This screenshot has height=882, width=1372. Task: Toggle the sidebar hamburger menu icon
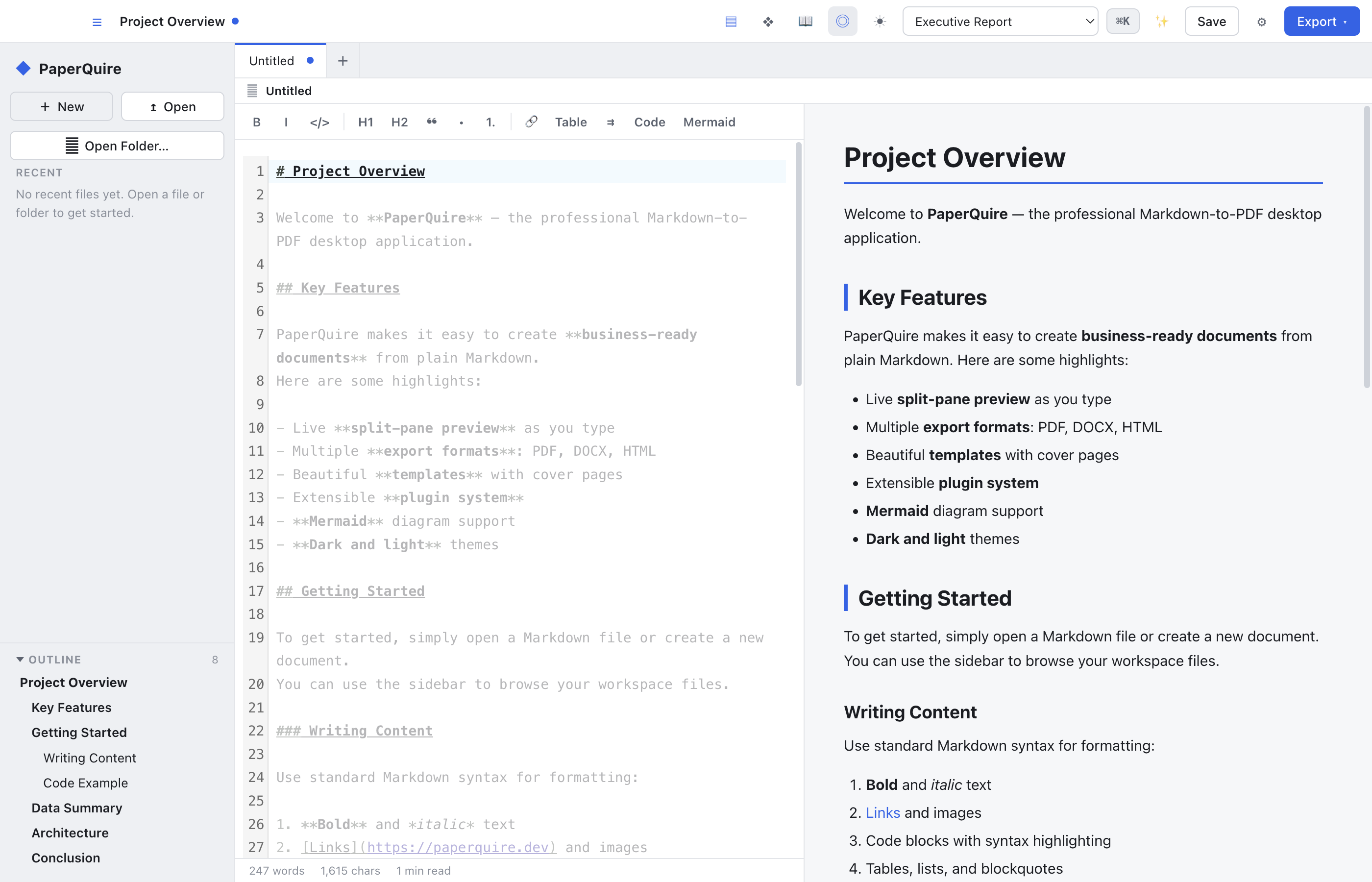click(x=97, y=22)
